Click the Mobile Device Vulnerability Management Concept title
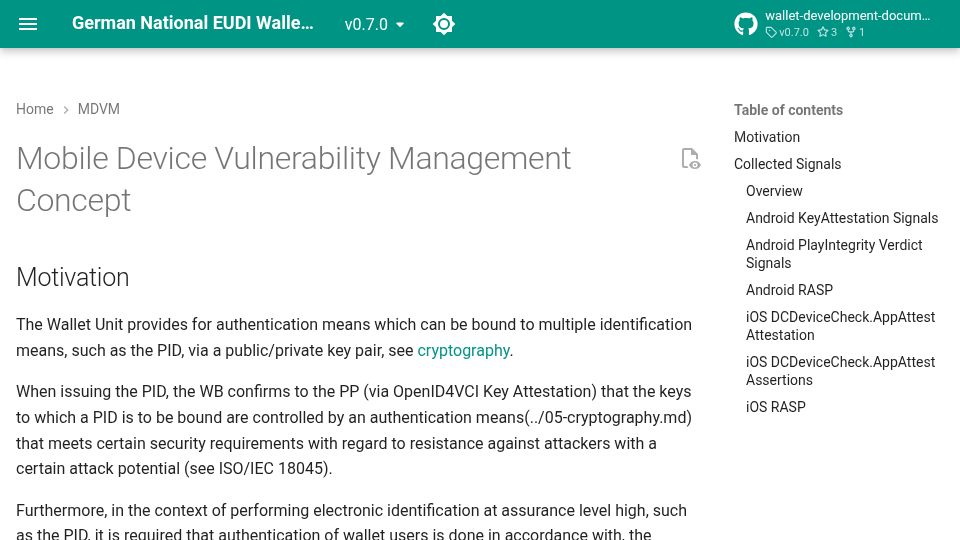The width and height of the screenshot is (960, 540). 293,179
